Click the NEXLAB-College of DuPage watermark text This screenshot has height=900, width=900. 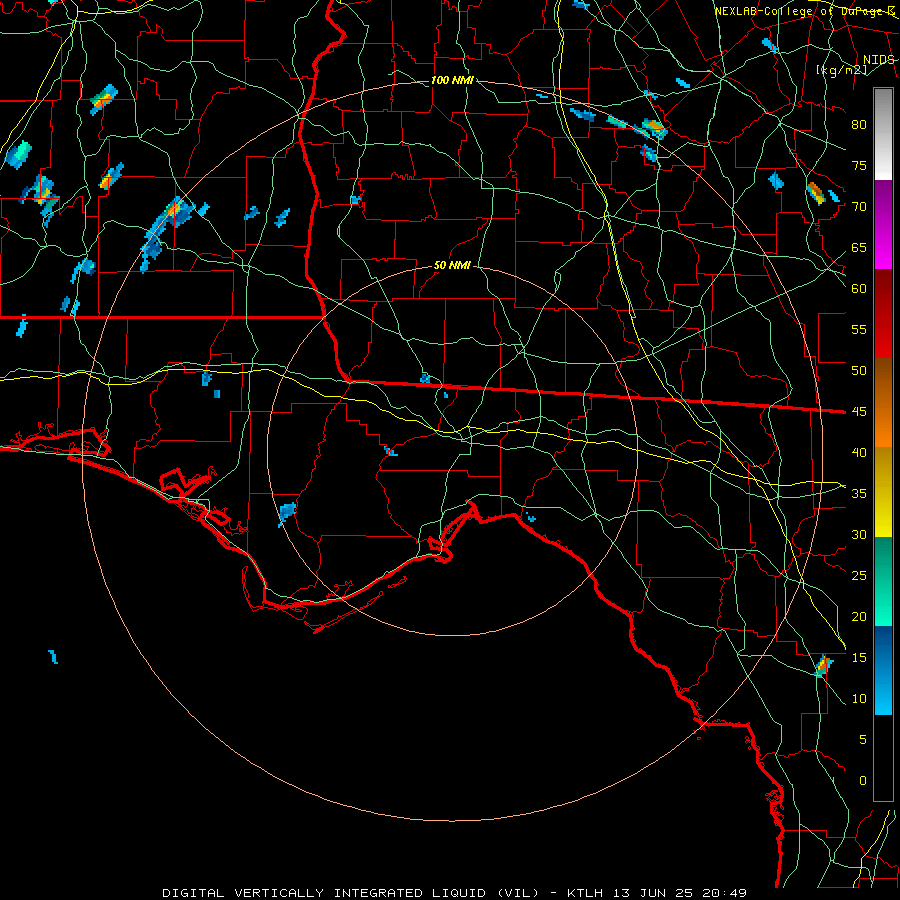805,11
